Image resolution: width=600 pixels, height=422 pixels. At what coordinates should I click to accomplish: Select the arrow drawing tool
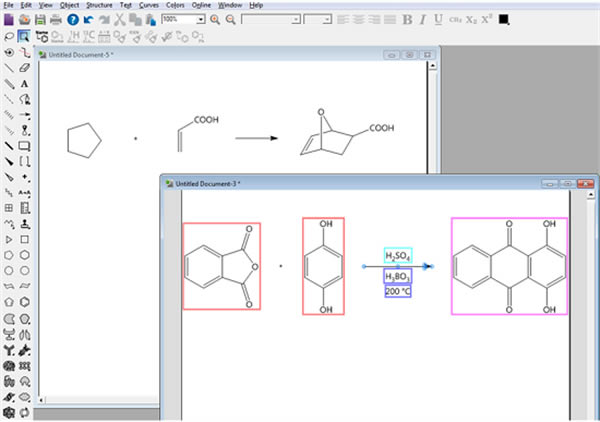pyautogui.click(x=24, y=115)
